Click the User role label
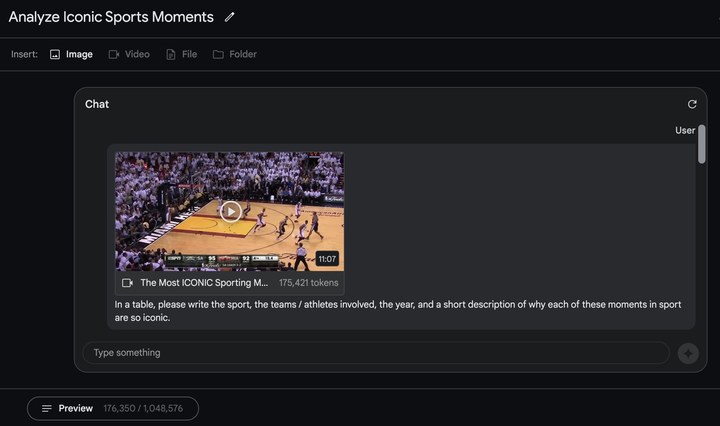Viewport: 720px width, 426px height. point(685,130)
